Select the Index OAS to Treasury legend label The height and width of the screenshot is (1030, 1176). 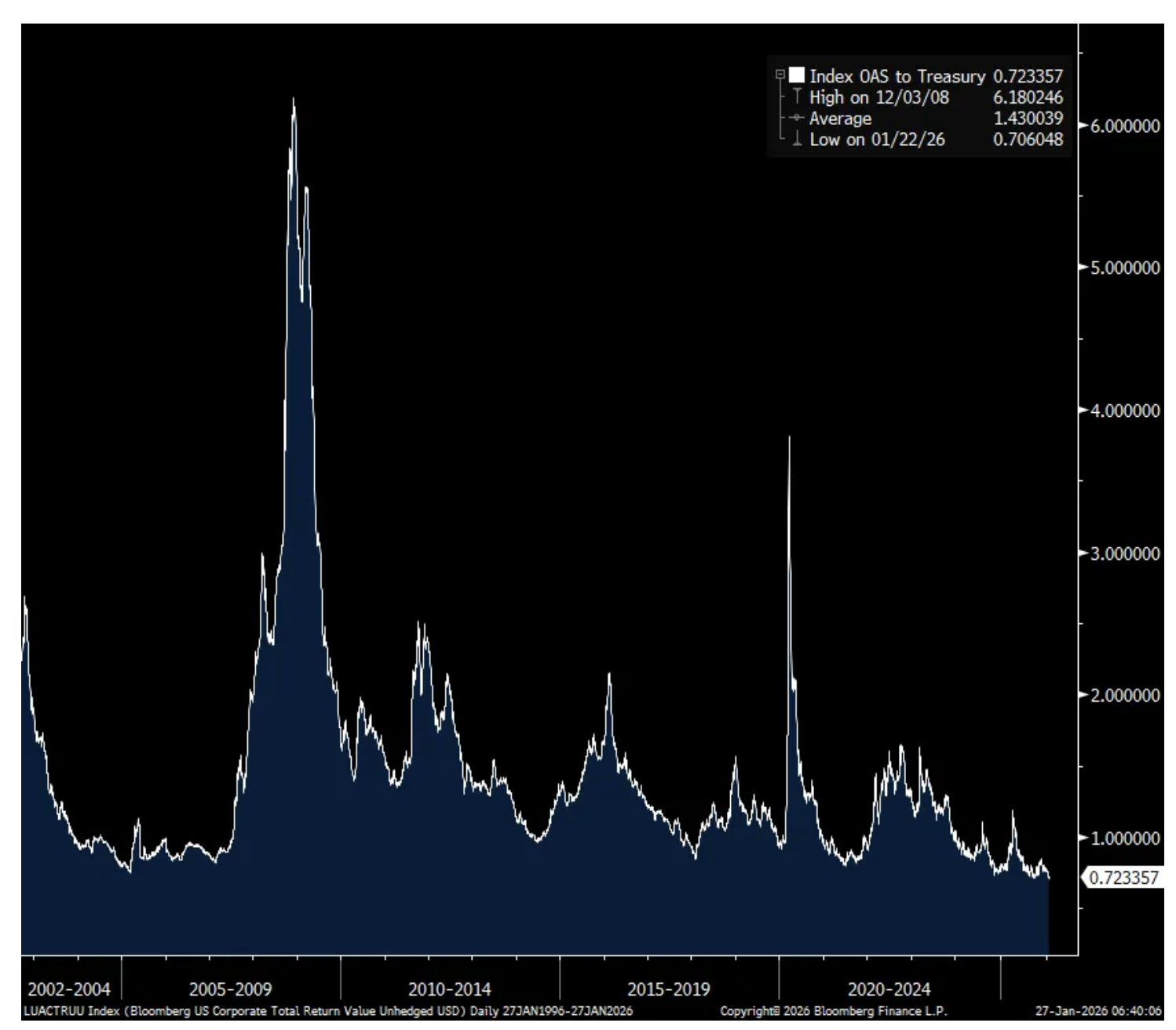tap(897, 76)
